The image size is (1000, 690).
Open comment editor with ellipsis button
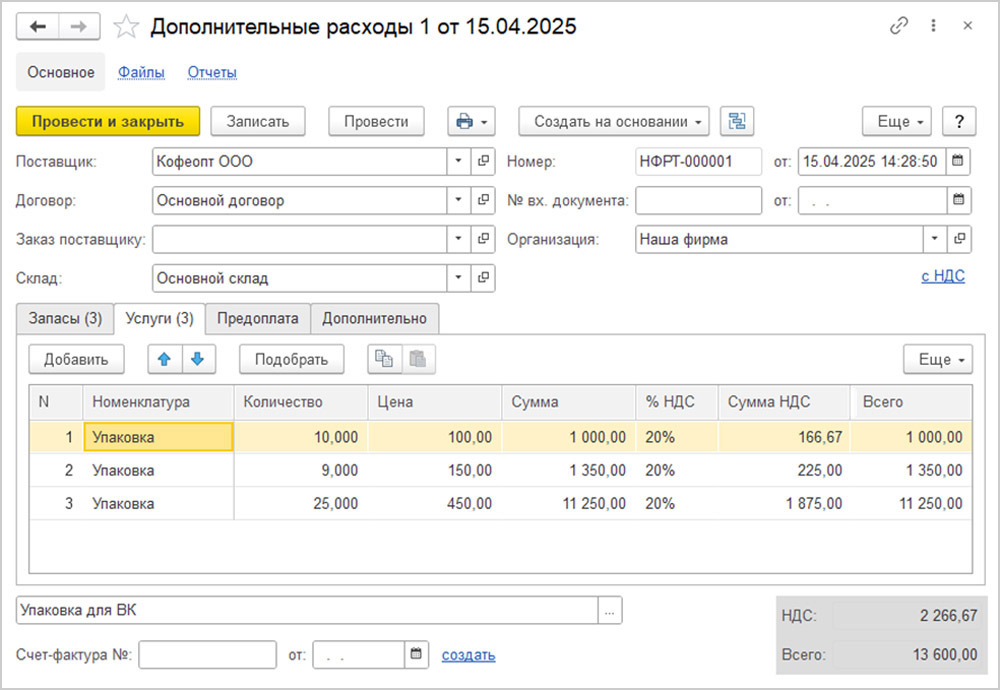click(x=610, y=610)
